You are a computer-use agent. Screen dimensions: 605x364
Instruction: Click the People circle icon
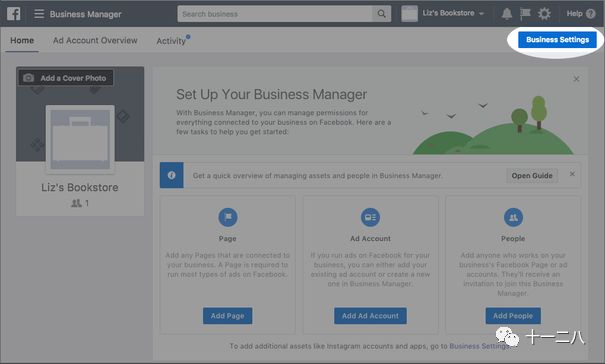(513, 217)
